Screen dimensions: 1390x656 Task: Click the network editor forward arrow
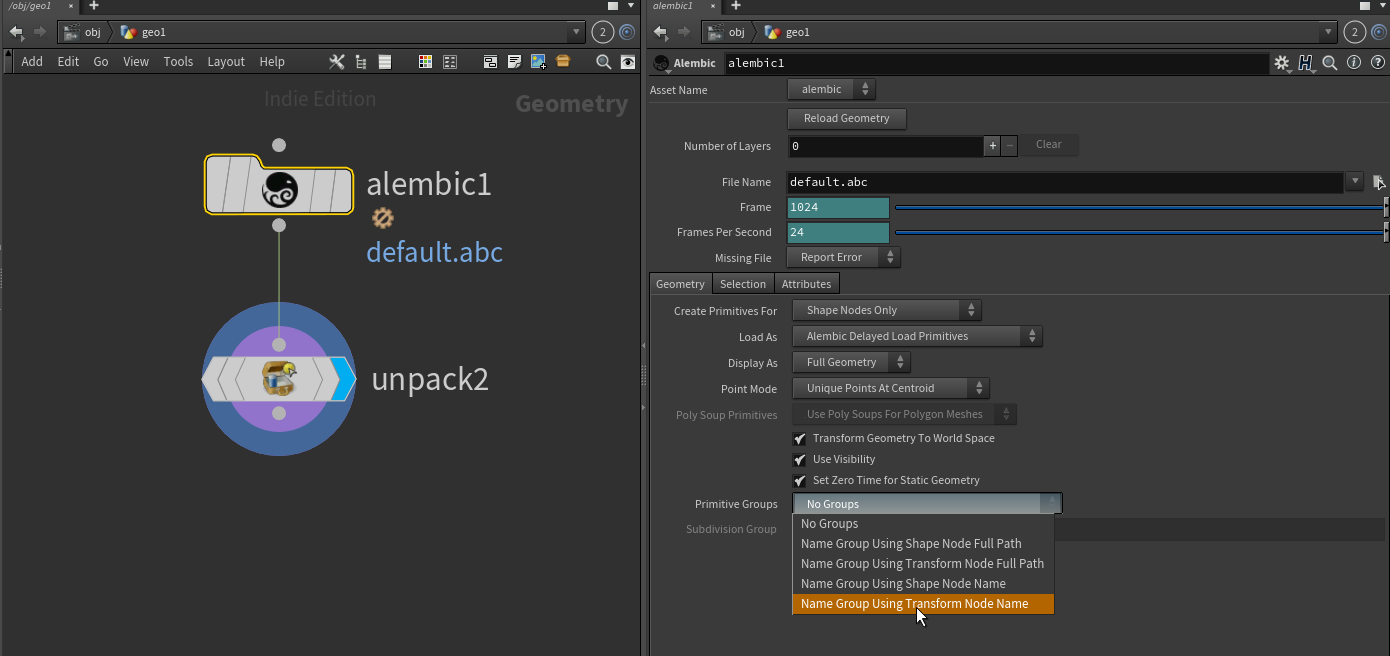click(39, 32)
